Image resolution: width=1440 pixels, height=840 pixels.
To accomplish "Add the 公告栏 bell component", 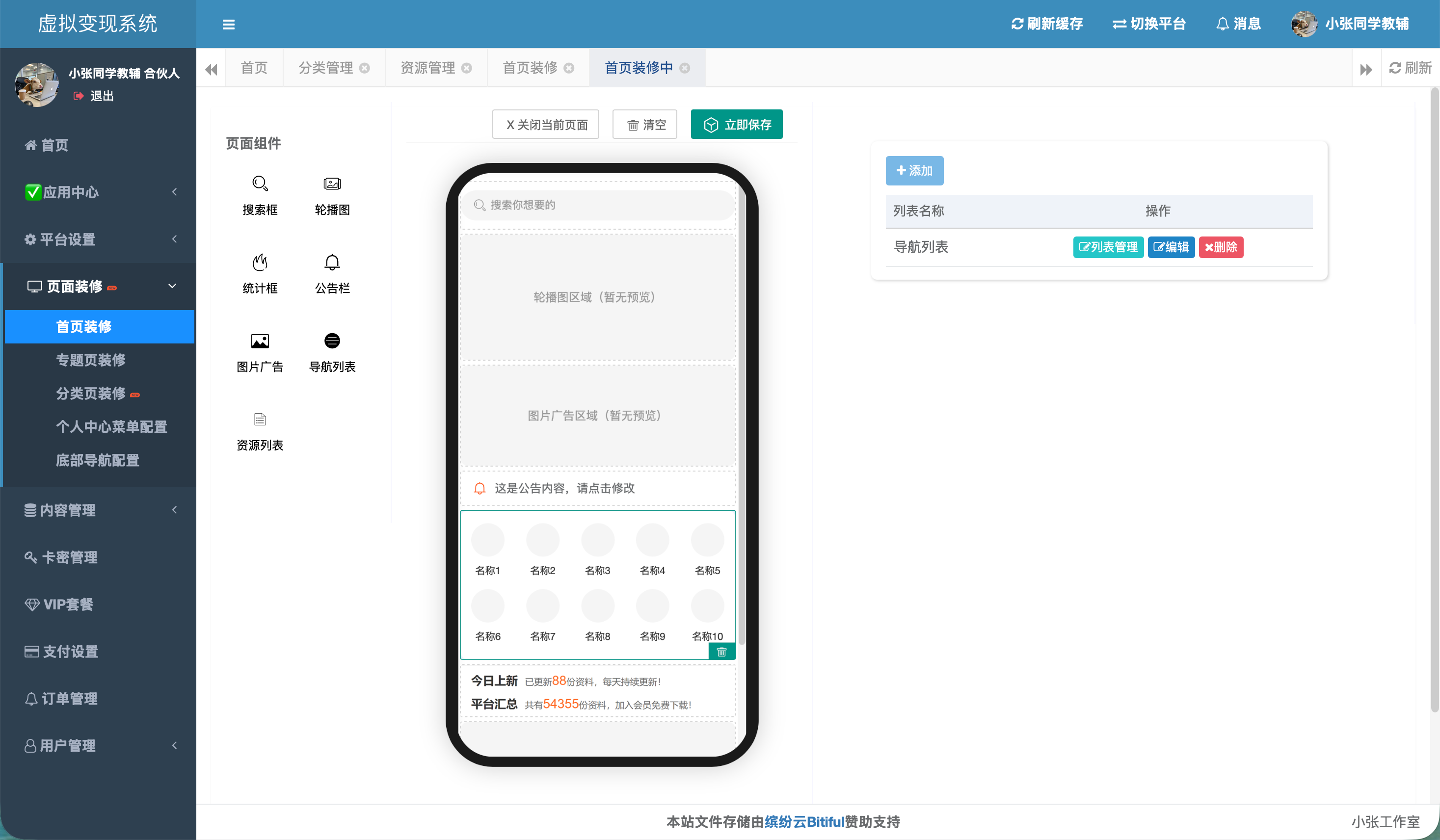I will [x=332, y=274].
